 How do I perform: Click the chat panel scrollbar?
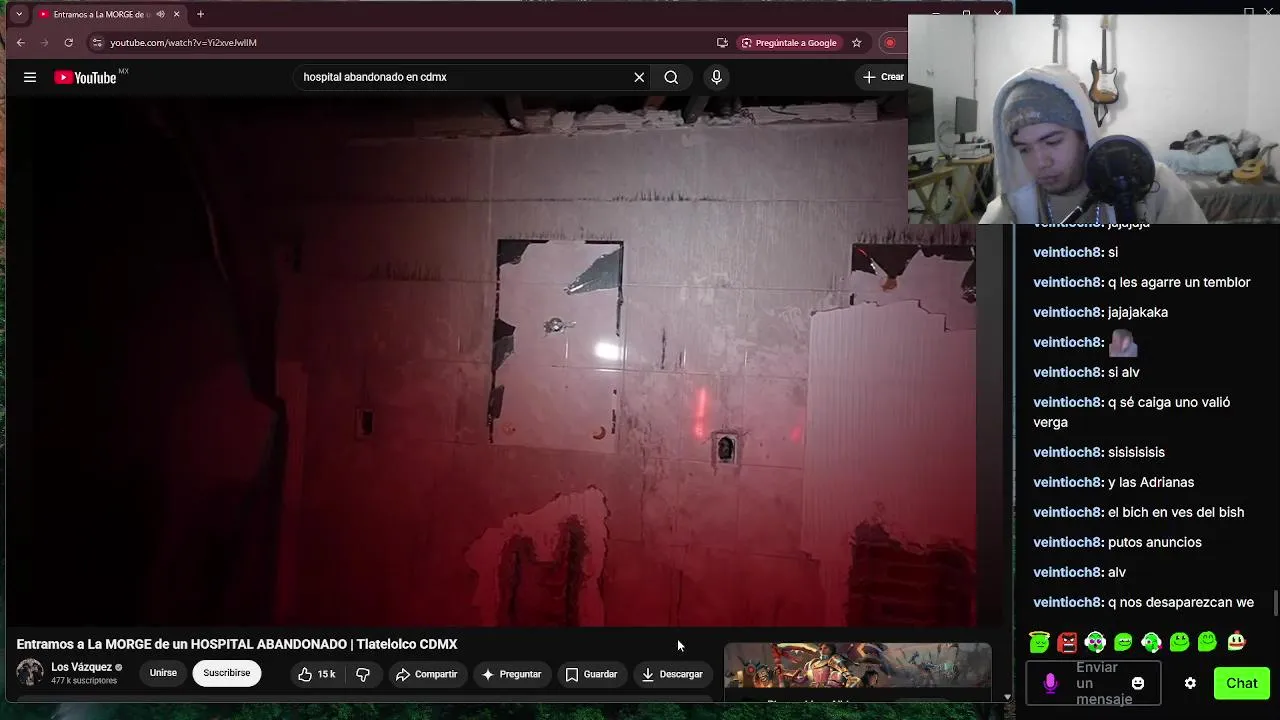[x=1275, y=603]
